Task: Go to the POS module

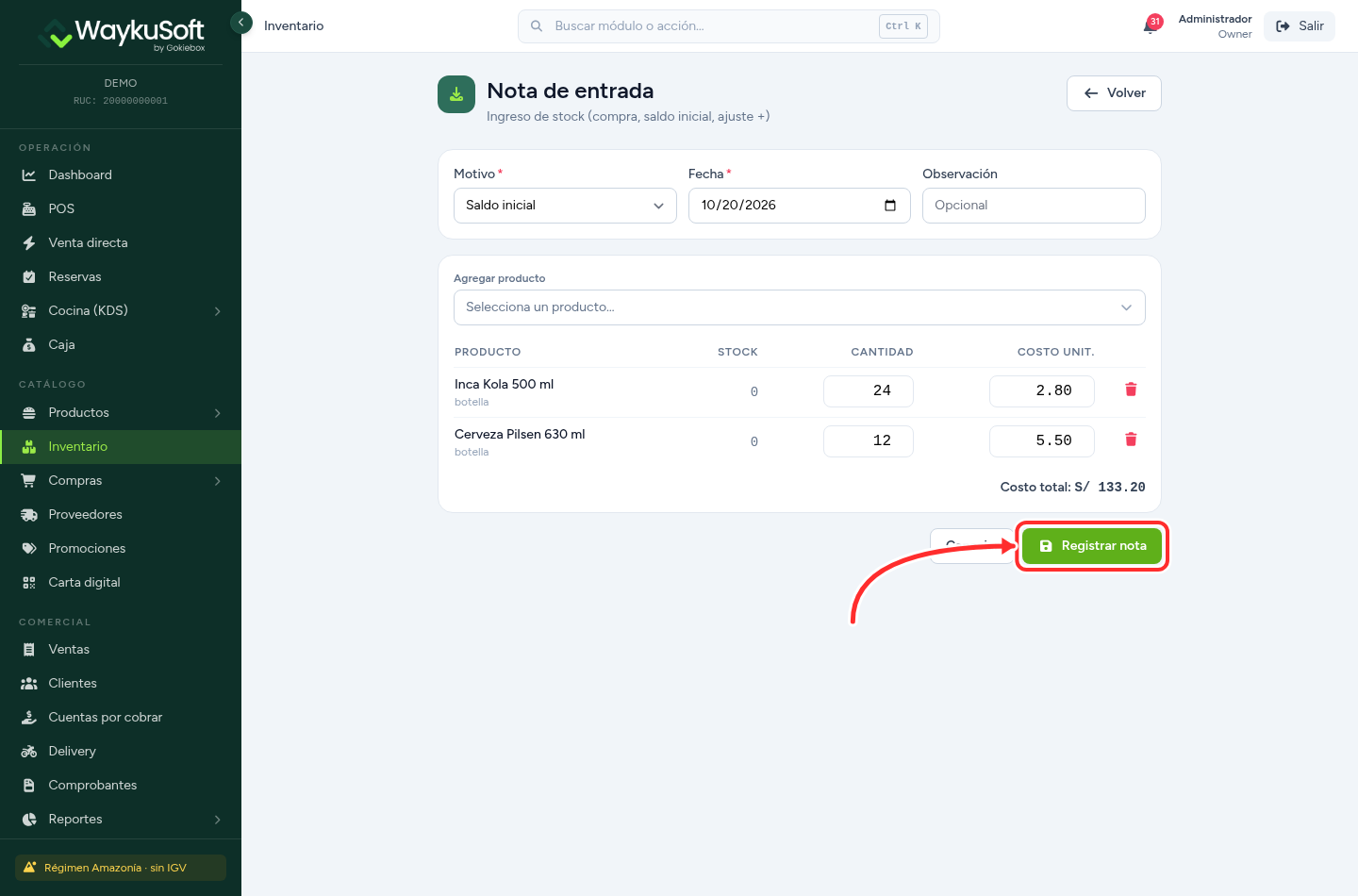Action: [x=121, y=208]
